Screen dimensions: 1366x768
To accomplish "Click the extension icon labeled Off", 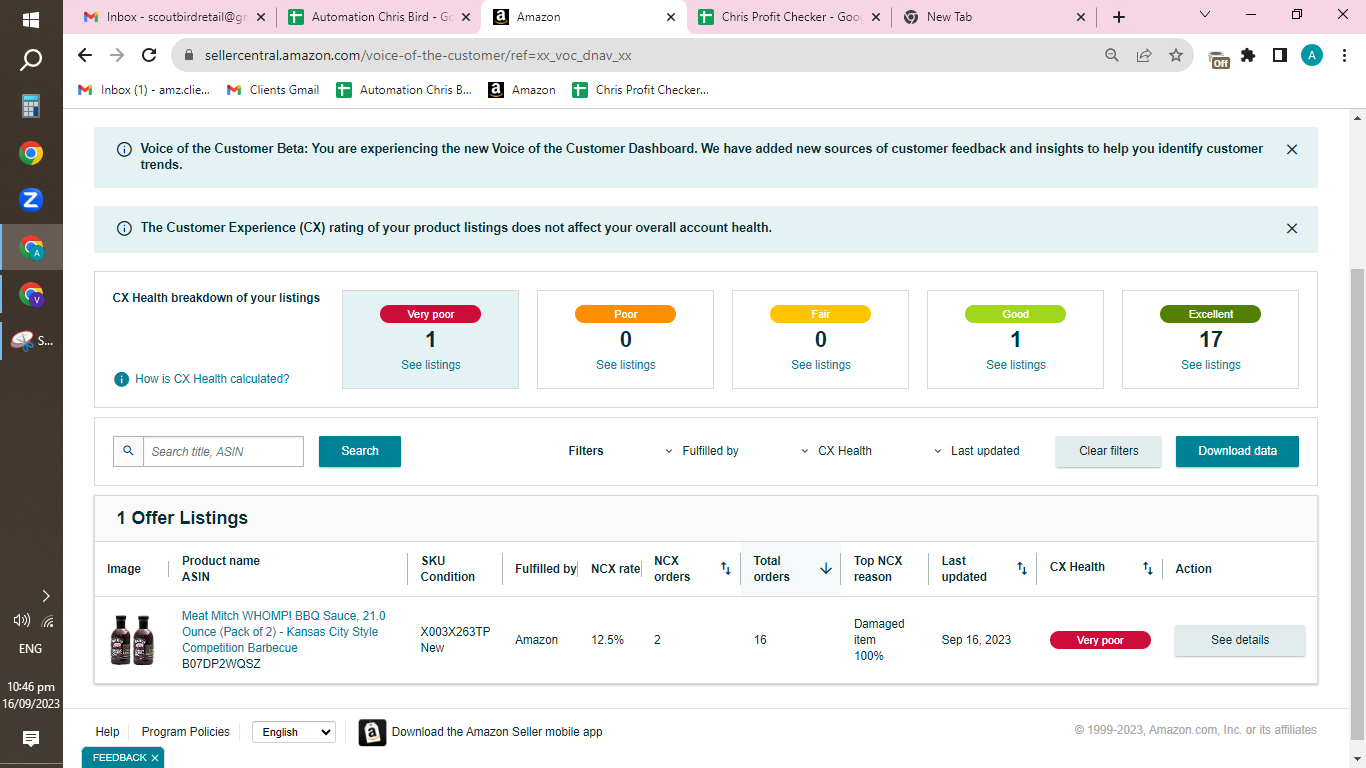I will pyautogui.click(x=1218, y=59).
